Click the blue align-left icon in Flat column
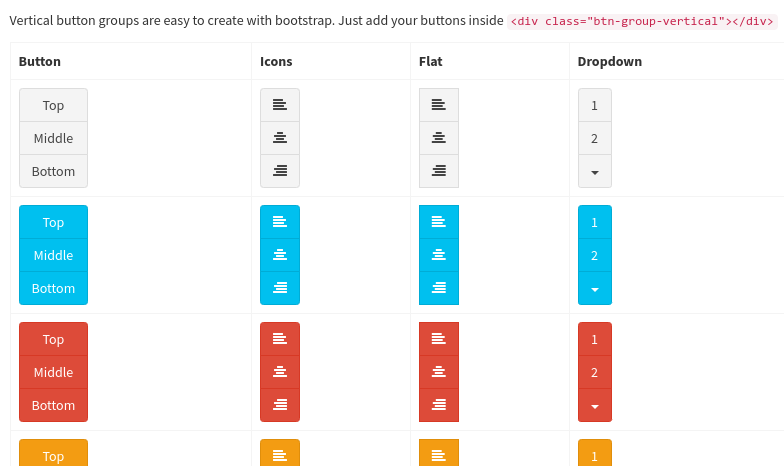 click(x=438, y=222)
